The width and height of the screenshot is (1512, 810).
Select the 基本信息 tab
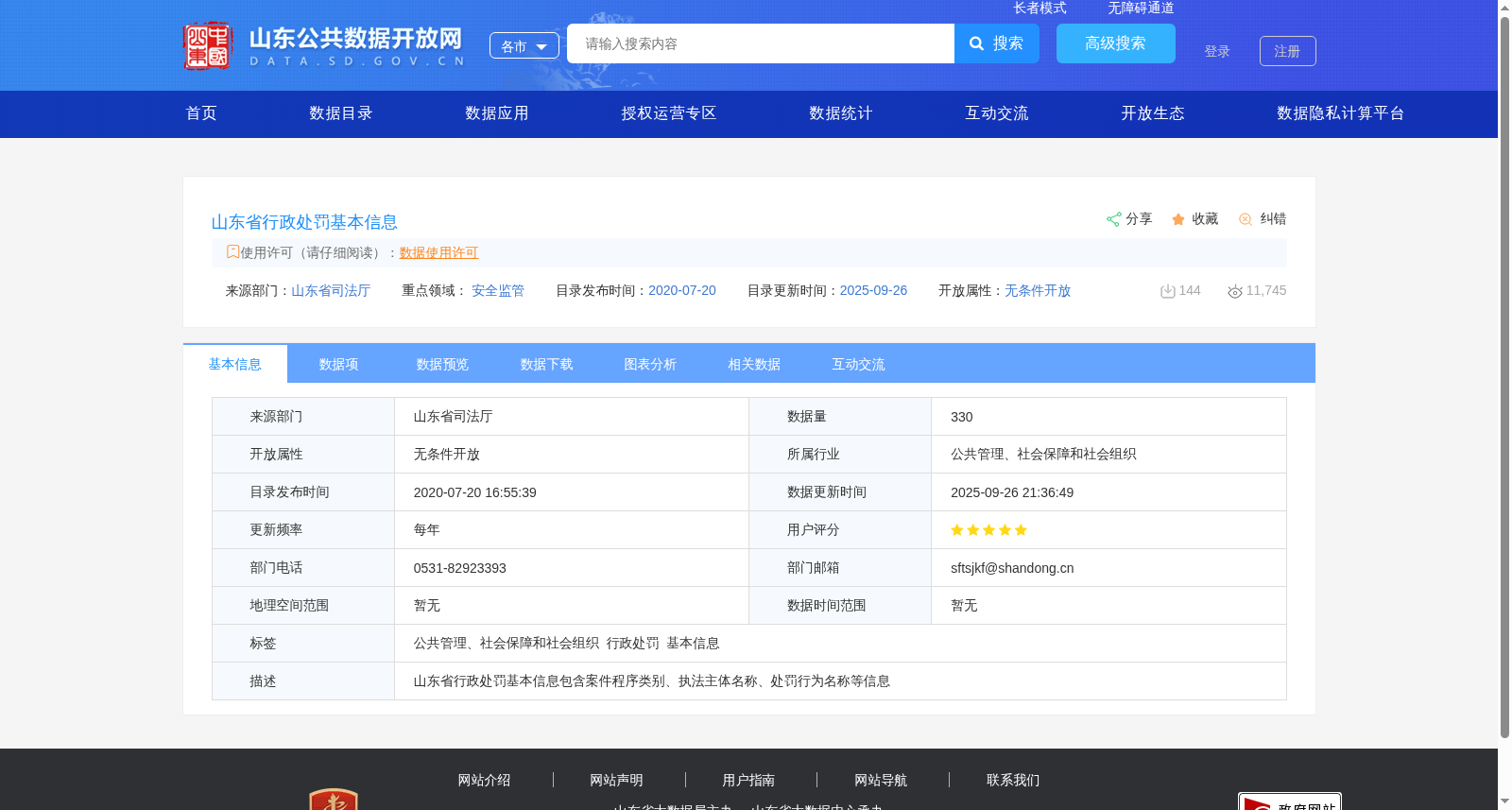coord(235,364)
